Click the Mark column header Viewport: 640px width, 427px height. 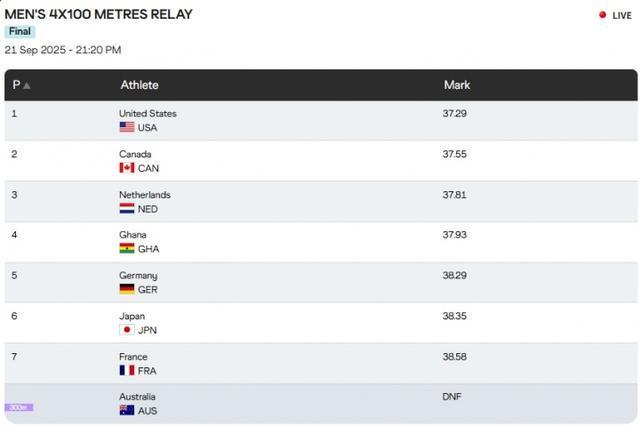click(457, 85)
